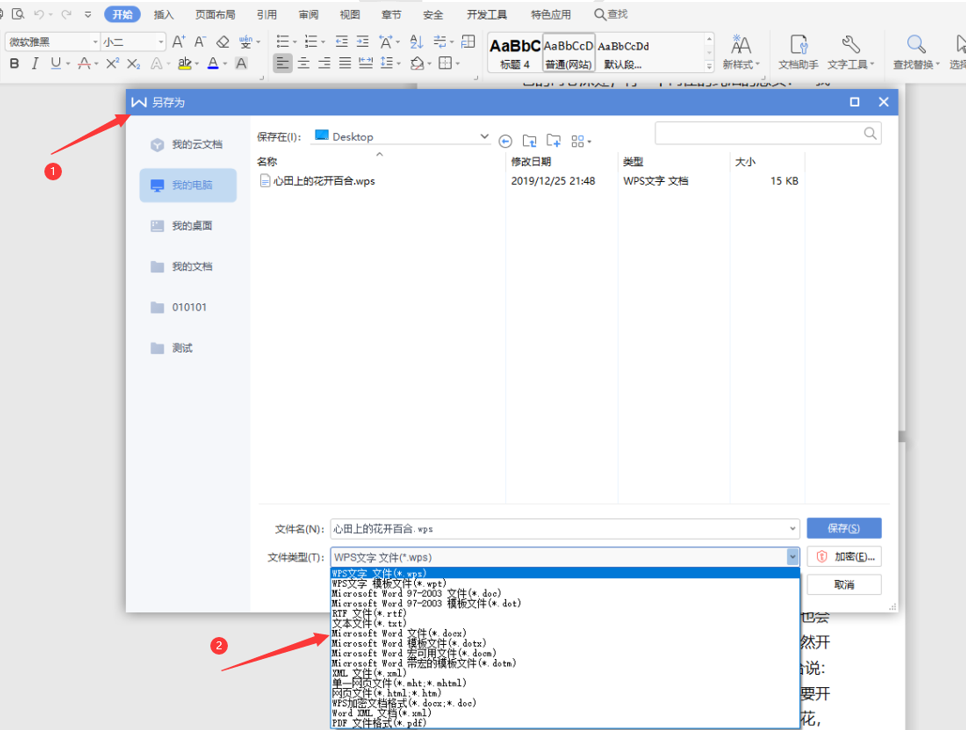
Task: Click the print preview icon in quick access bar
Action: tap(18, 14)
